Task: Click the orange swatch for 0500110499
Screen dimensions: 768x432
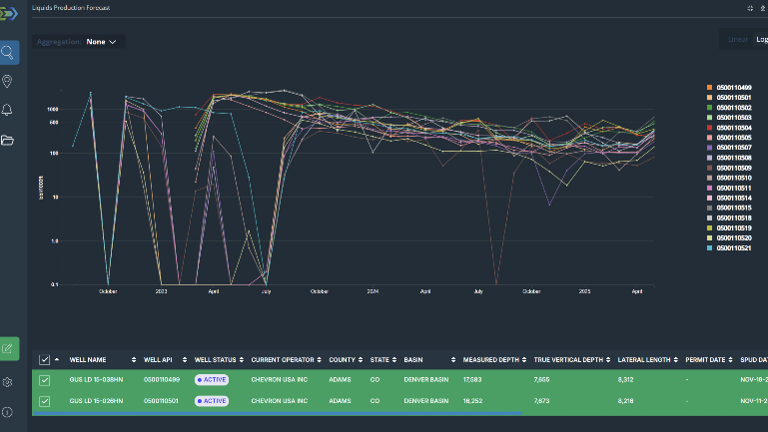Action: 709,88
